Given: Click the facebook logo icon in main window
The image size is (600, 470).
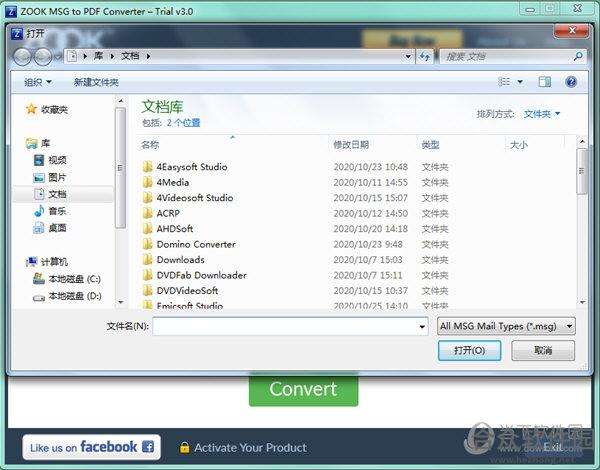Looking at the screenshot, I should tap(148, 447).
